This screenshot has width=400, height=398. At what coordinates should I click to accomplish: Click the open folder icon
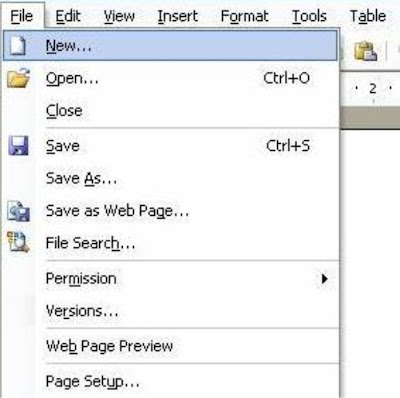click(x=19, y=78)
